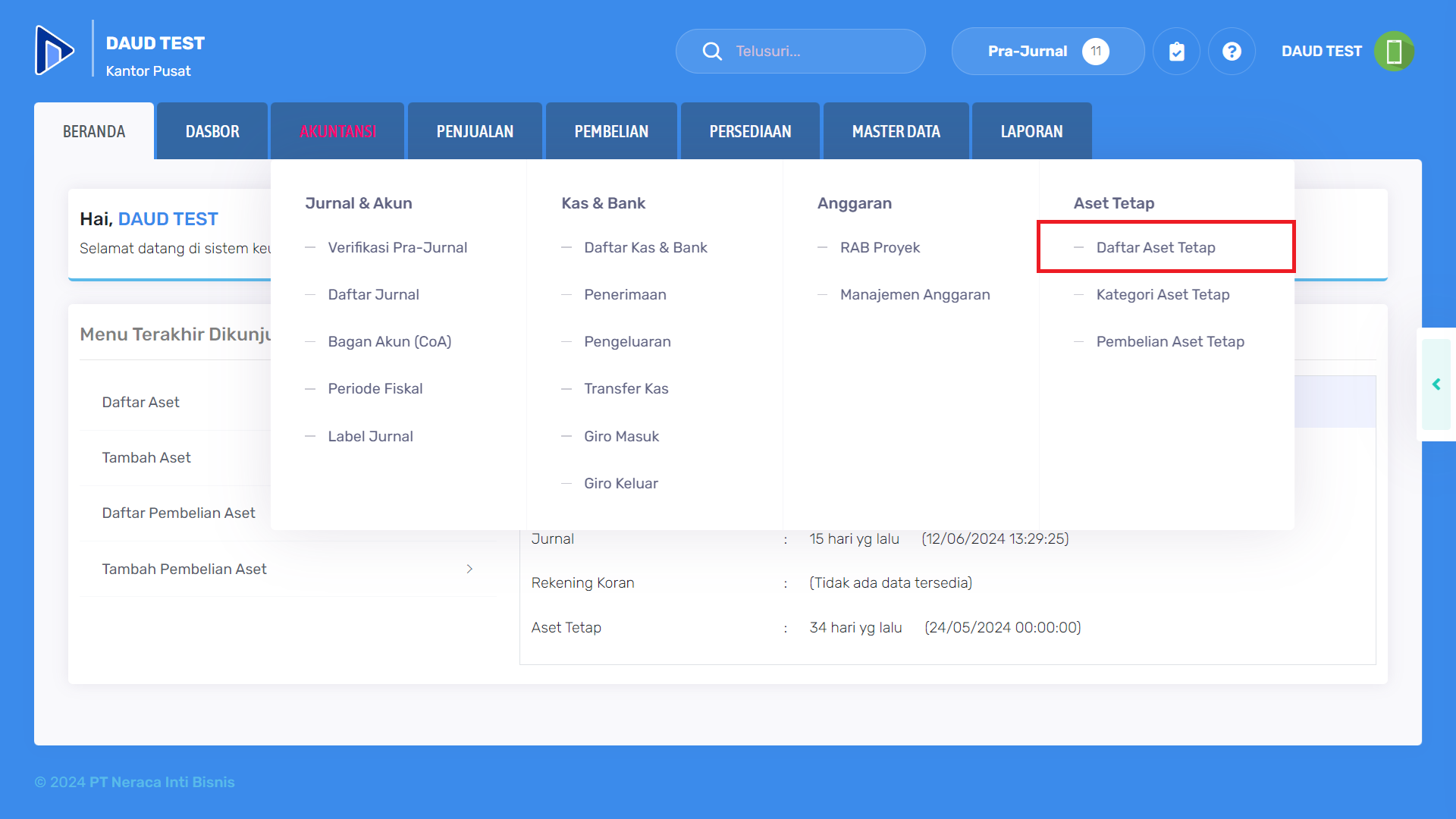Open Daftar Kas & Bank
This screenshot has width=1456, height=819.
[645, 247]
